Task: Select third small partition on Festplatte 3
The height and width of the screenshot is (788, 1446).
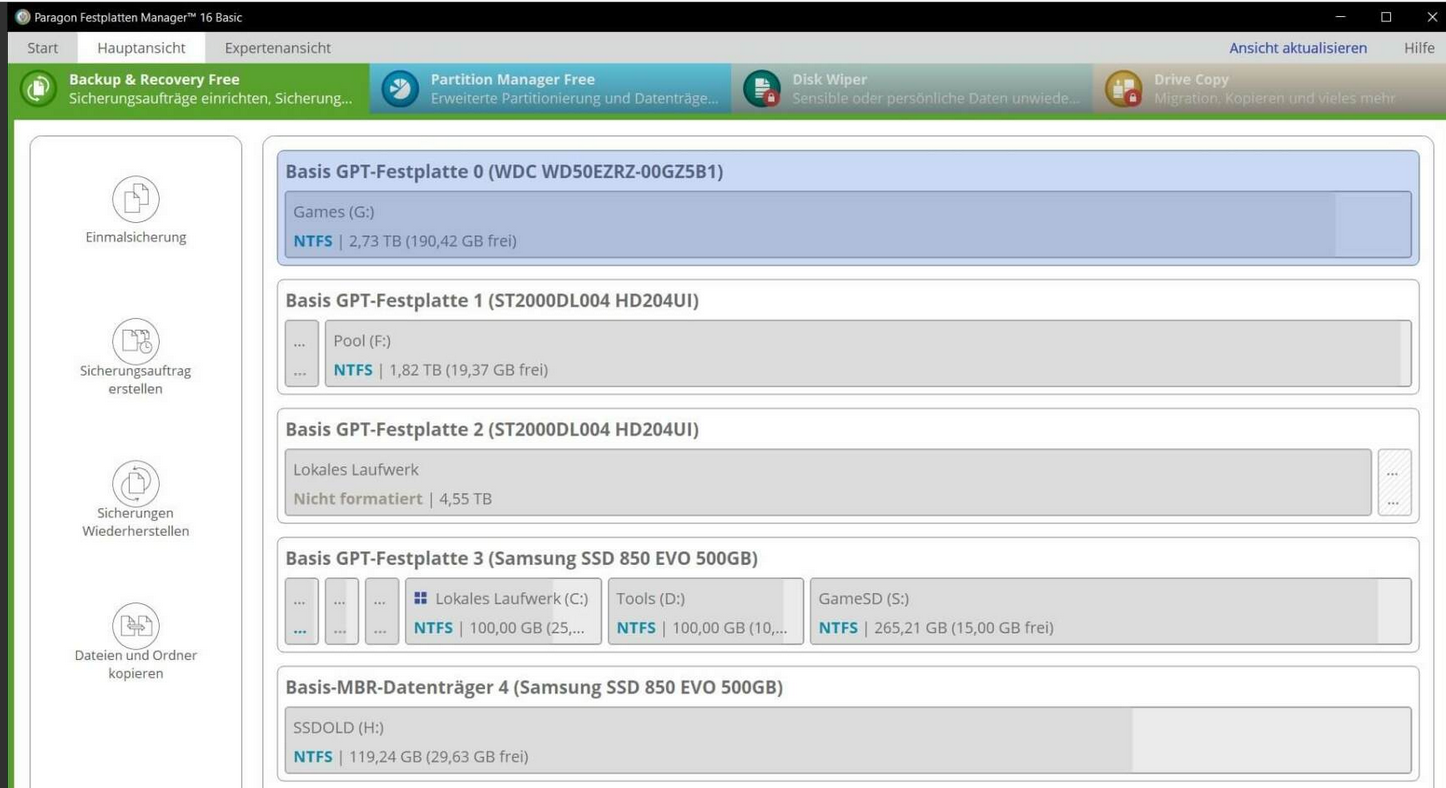Action: point(382,612)
